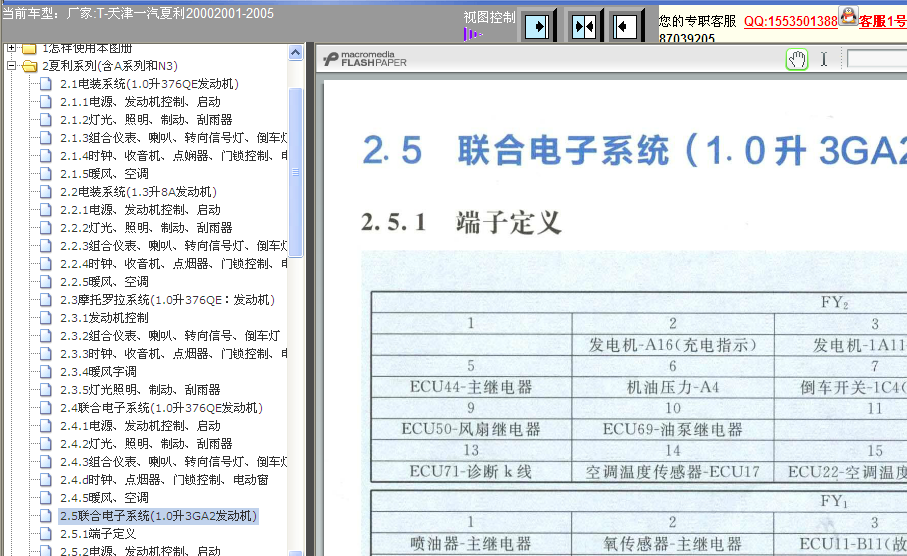Open 2.5.2电源、发动机控制、启动
The width and height of the screenshot is (907, 556).
(141, 550)
